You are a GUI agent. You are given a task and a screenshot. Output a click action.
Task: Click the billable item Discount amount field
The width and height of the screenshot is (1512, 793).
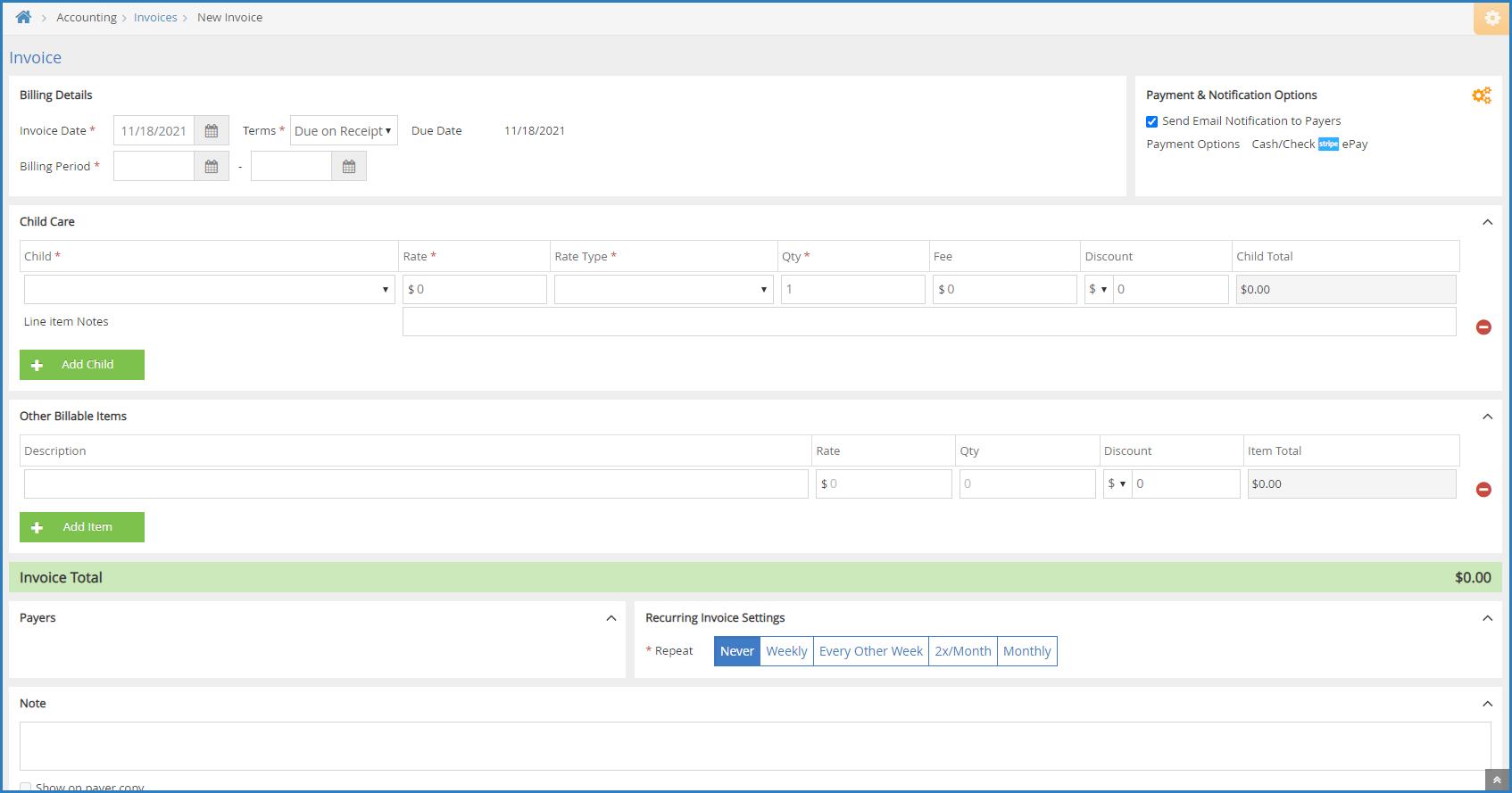point(1186,484)
